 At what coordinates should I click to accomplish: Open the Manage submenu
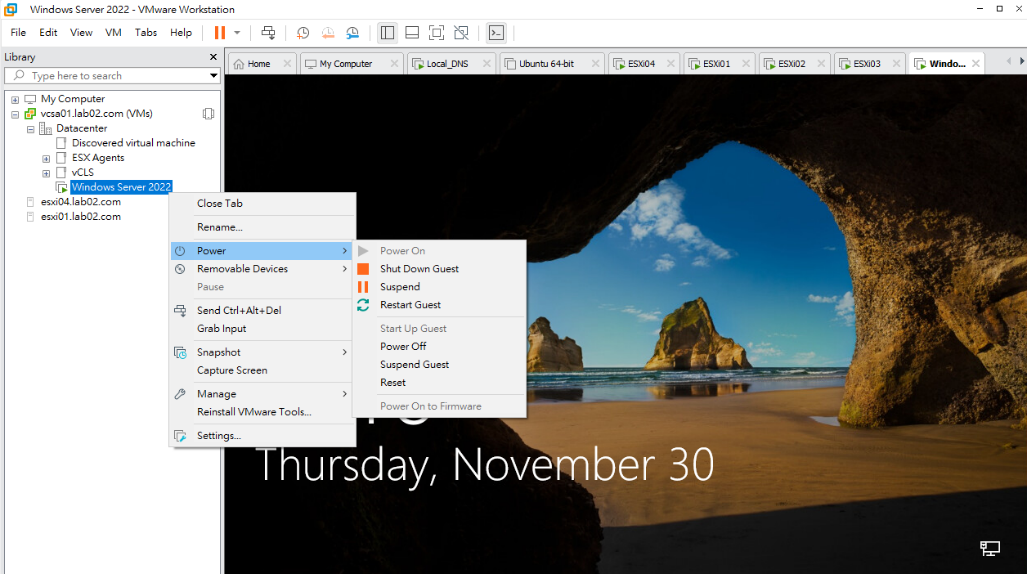(x=263, y=394)
